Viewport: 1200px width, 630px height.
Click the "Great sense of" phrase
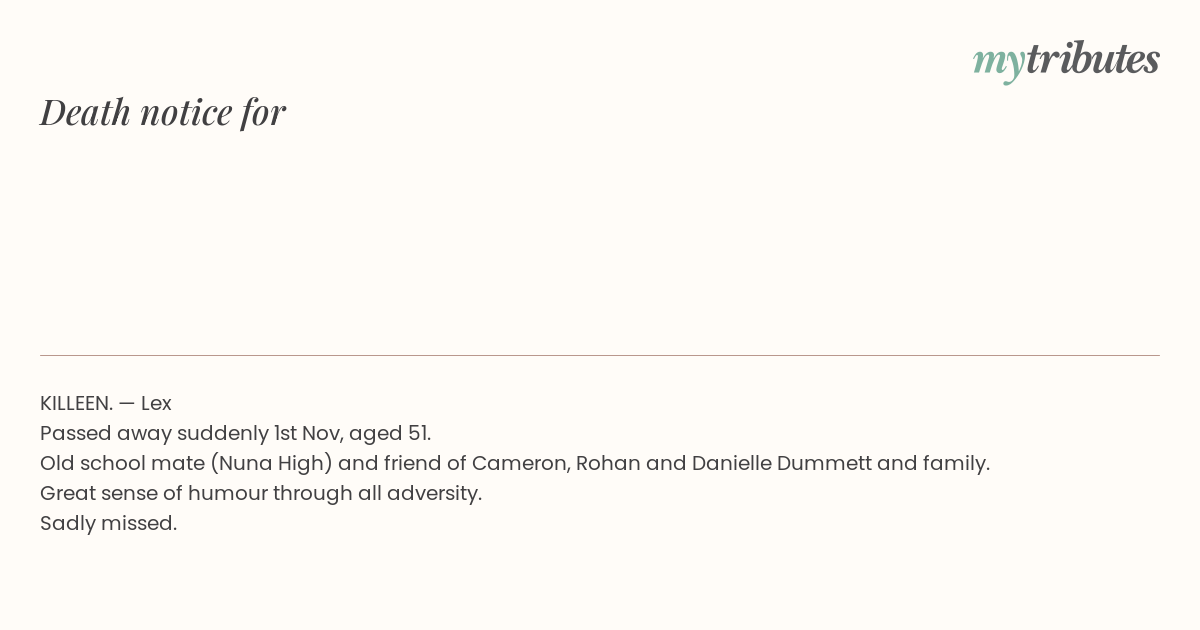pos(106,494)
